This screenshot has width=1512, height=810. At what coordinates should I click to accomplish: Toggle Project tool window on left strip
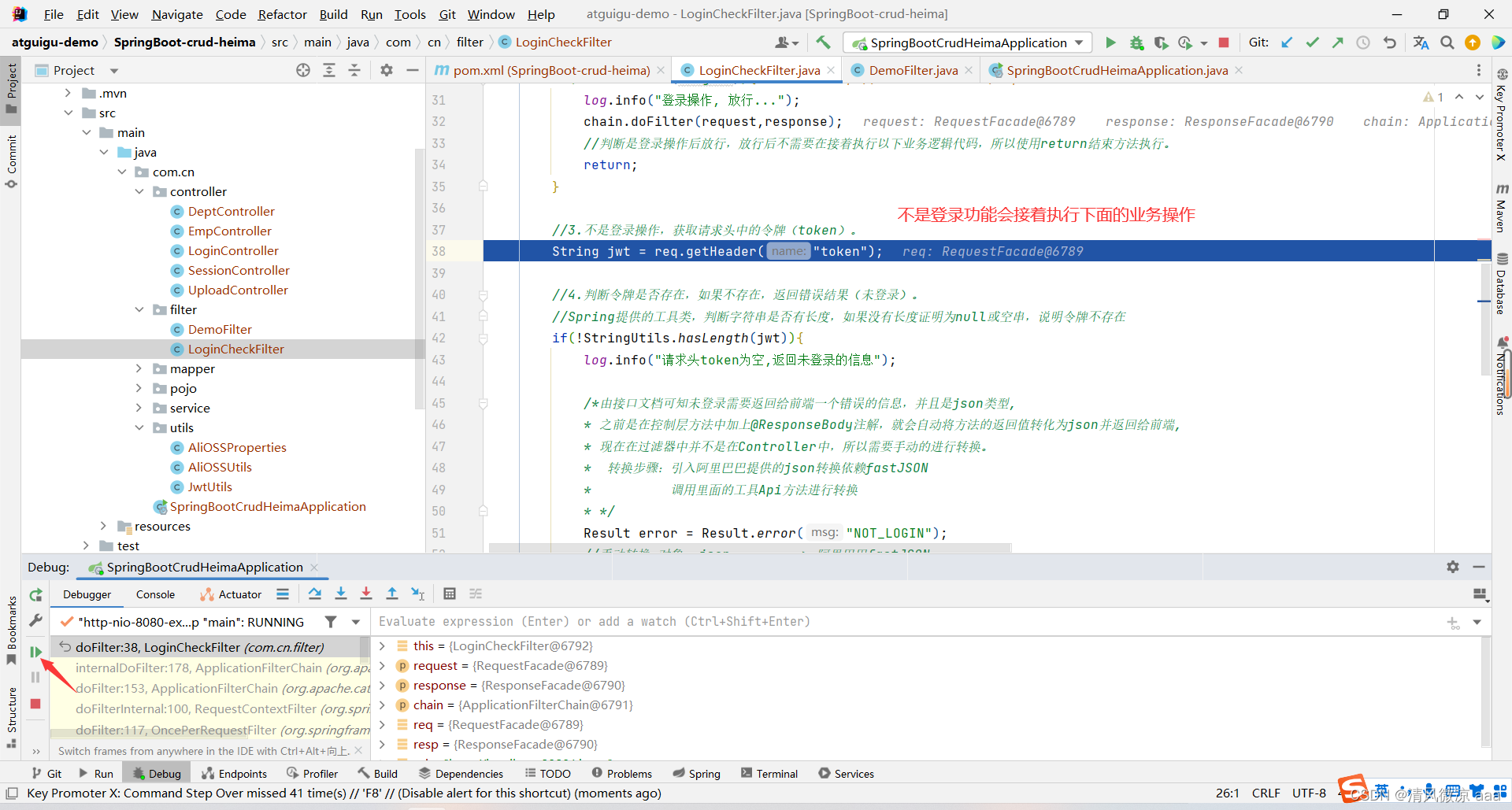pyautogui.click(x=11, y=88)
